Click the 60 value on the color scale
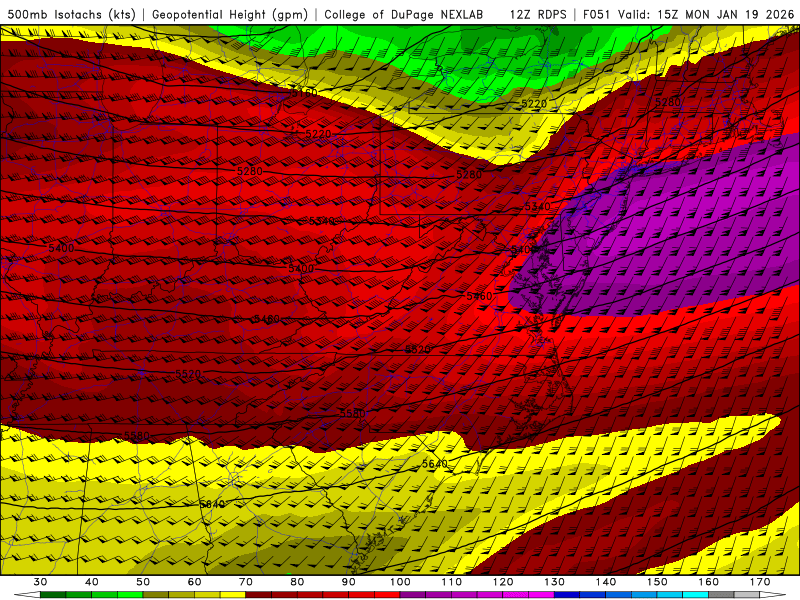The height and width of the screenshot is (600, 800). (x=194, y=582)
